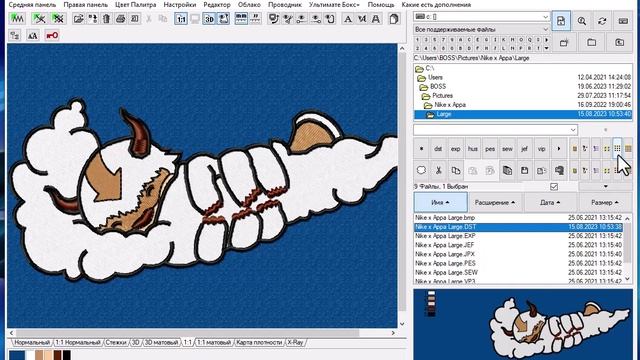The width and height of the screenshot is (640, 360).
Task: Click the save file icon beside drive selector
Action: point(561,21)
